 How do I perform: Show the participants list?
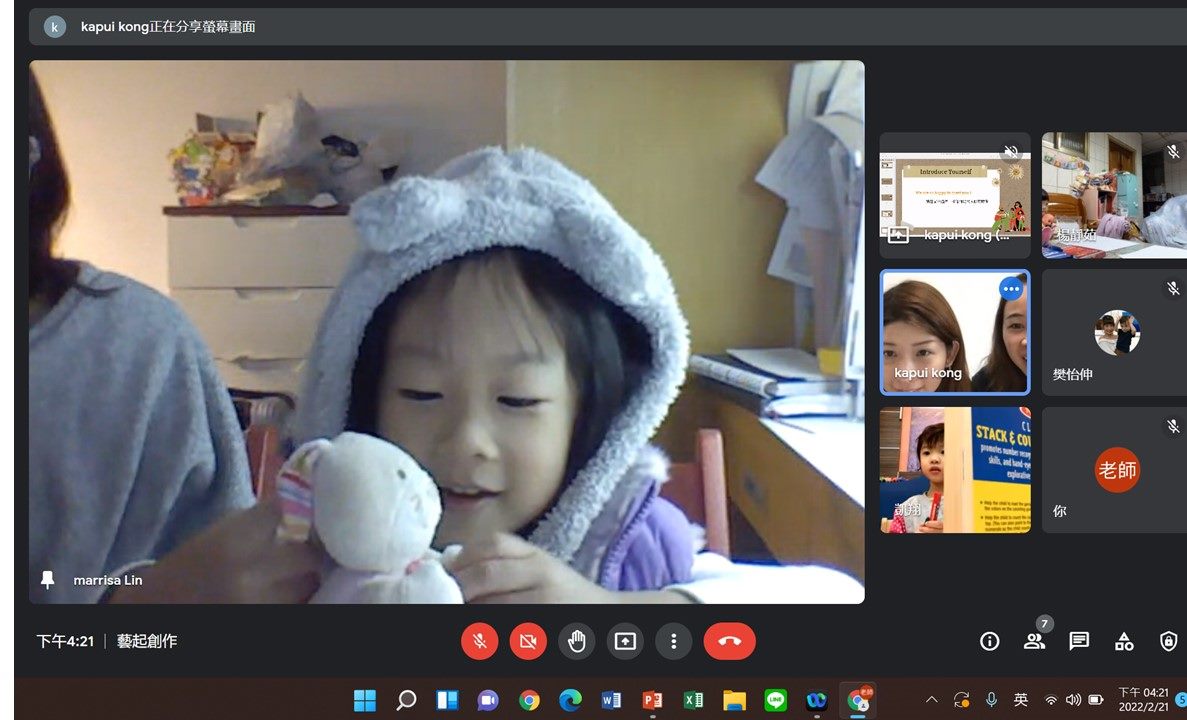tap(1034, 641)
